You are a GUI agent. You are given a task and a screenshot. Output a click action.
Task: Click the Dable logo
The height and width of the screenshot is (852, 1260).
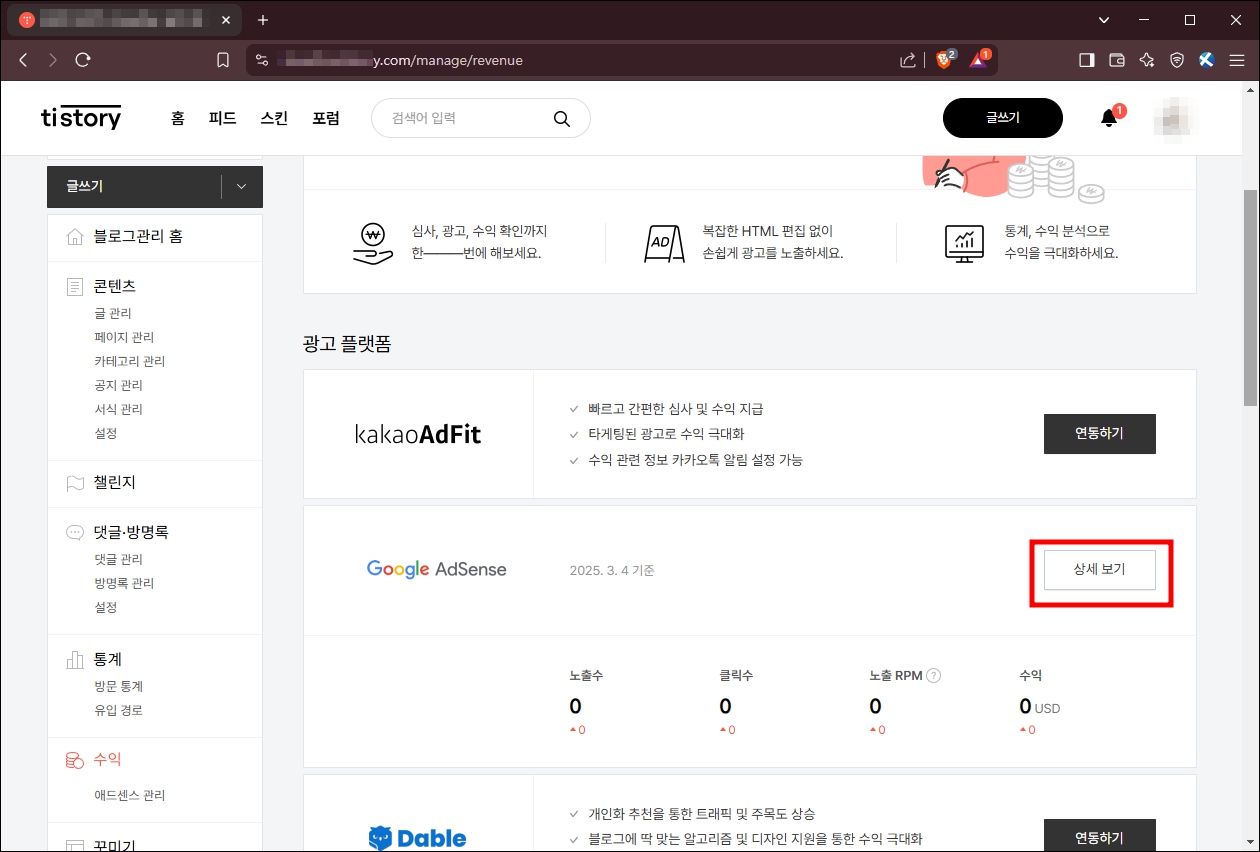click(x=417, y=837)
